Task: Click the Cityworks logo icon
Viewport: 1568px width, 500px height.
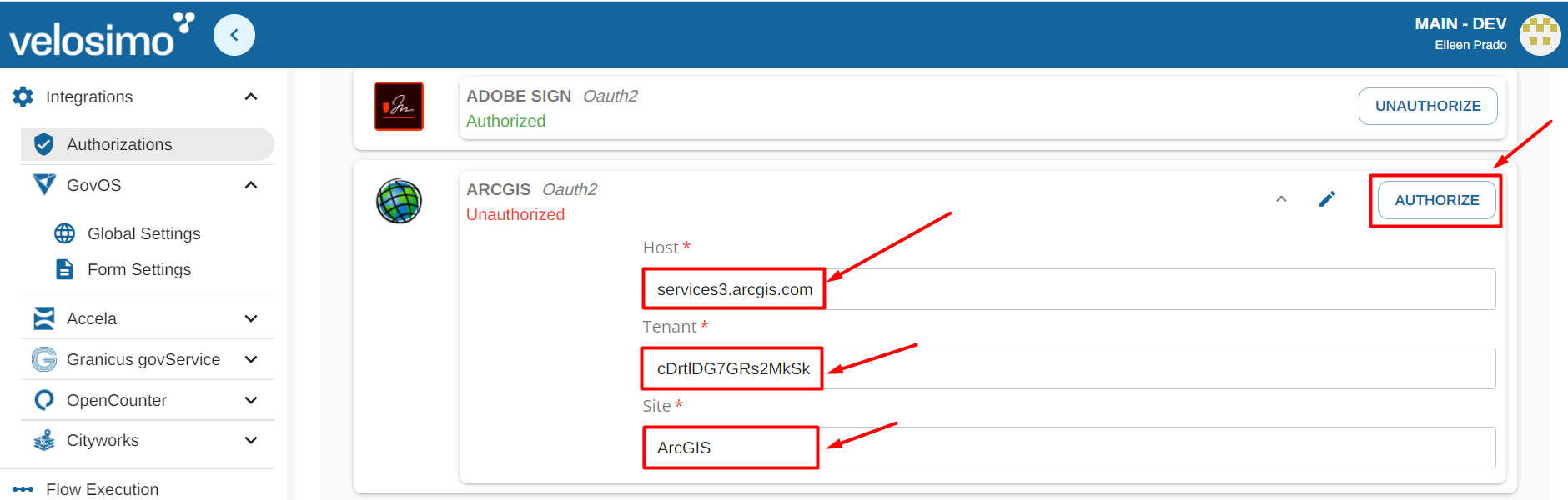Action: point(44,440)
